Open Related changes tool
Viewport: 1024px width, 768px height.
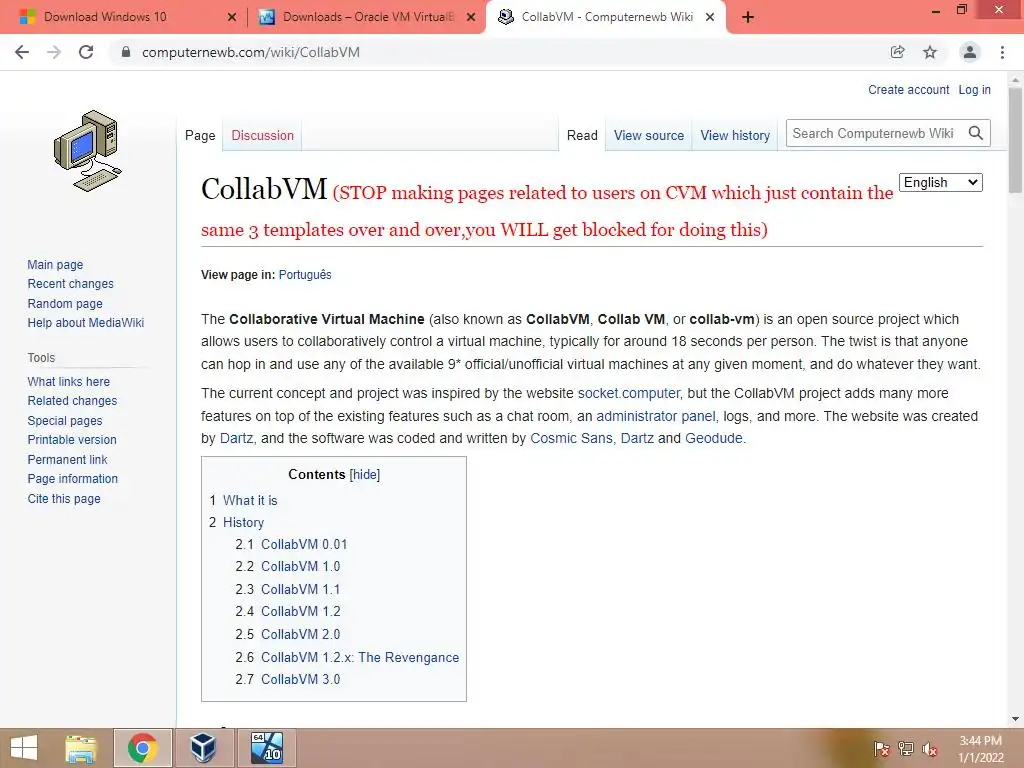tap(72, 400)
